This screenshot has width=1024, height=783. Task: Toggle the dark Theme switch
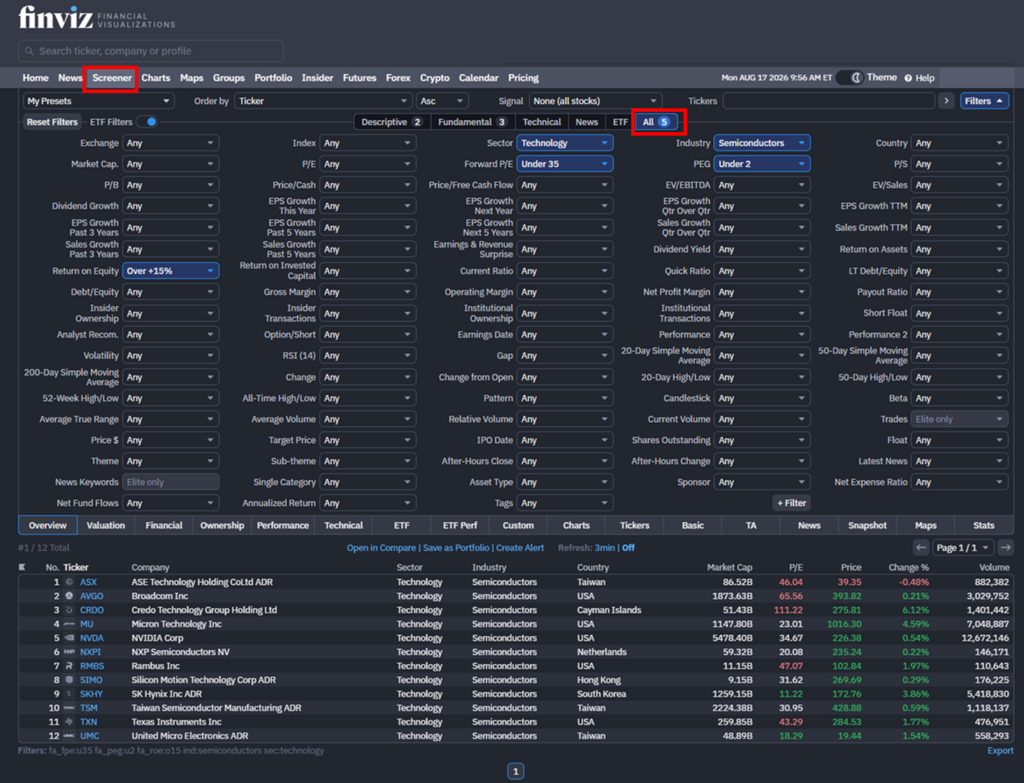(850, 78)
